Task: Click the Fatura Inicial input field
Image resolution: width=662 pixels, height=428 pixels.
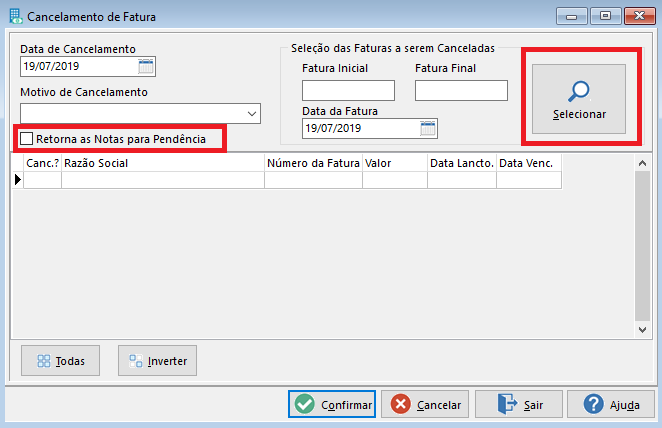Action: [x=348, y=90]
